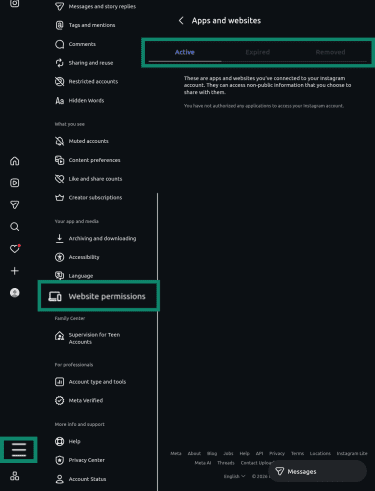Open Sharing and reuse settings
This screenshot has height=491, width=375.
[84, 63]
